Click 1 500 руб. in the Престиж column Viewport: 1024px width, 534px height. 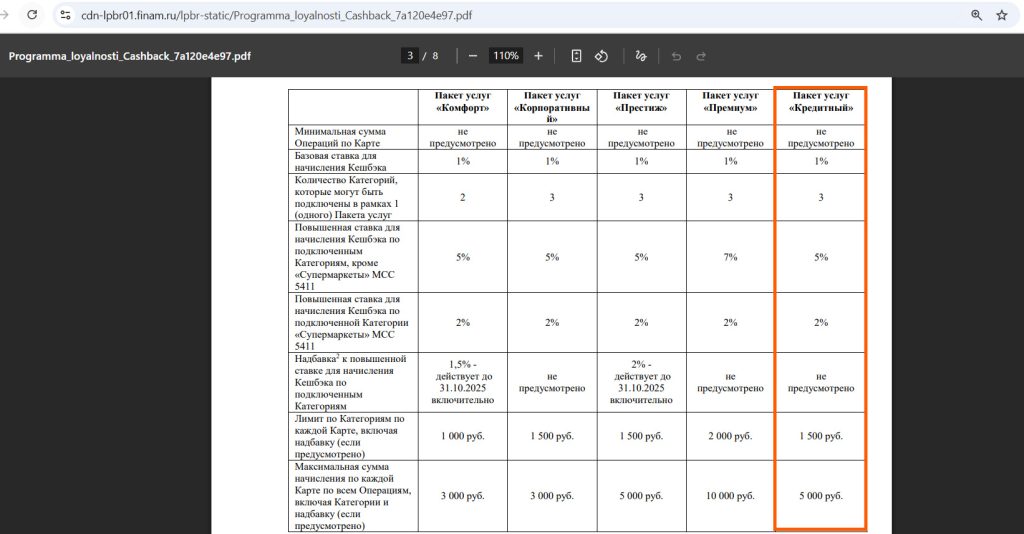click(x=641, y=436)
